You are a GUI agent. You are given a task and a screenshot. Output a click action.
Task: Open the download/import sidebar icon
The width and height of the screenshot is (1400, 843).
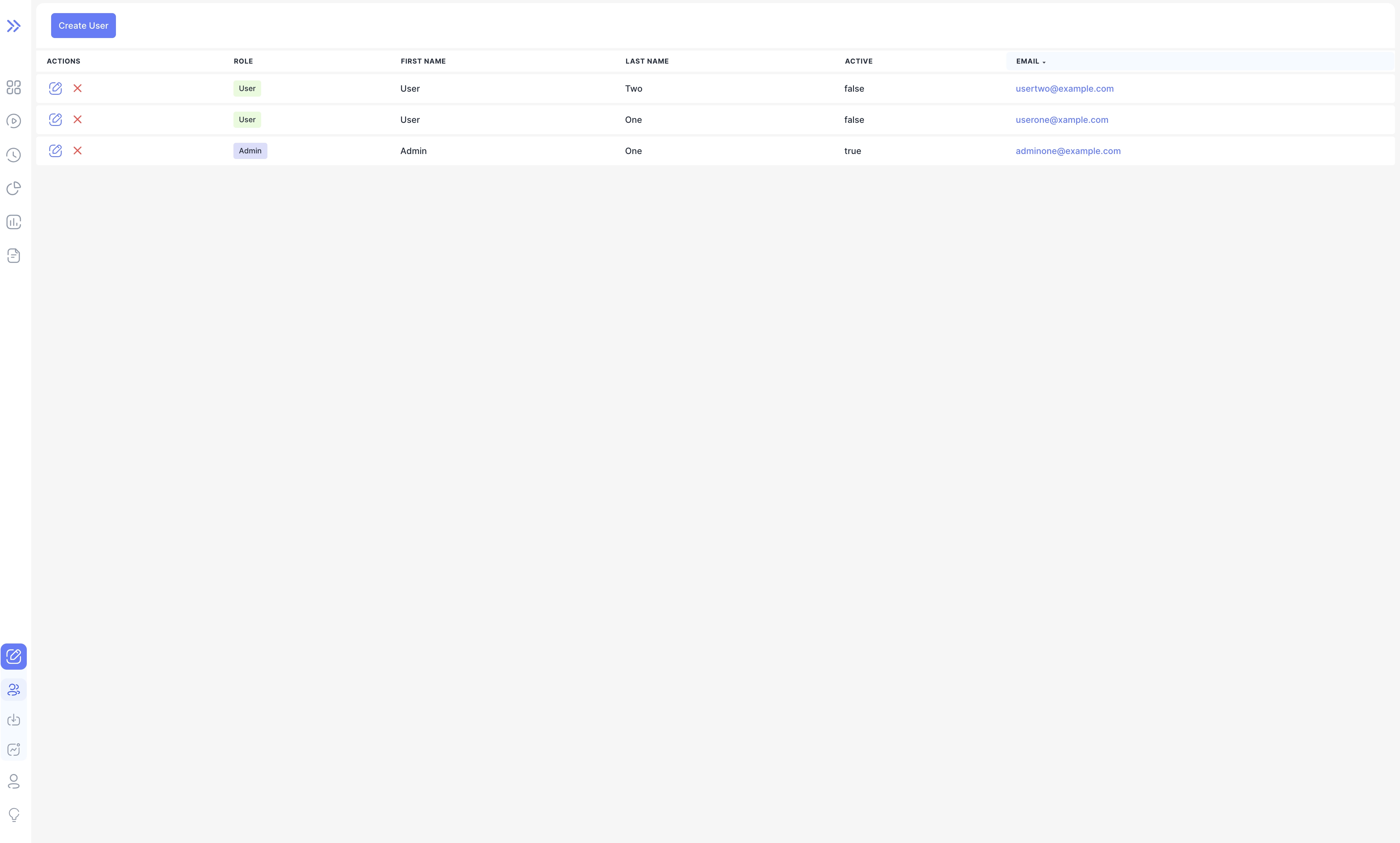[14, 720]
